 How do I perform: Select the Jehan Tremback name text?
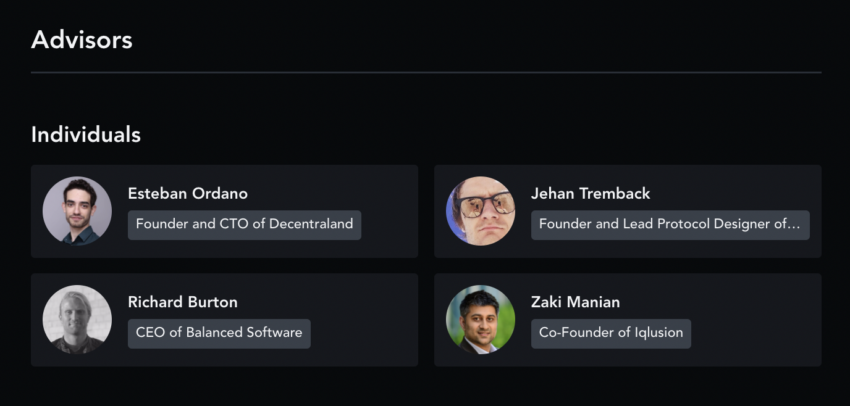click(x=590, y=194)
